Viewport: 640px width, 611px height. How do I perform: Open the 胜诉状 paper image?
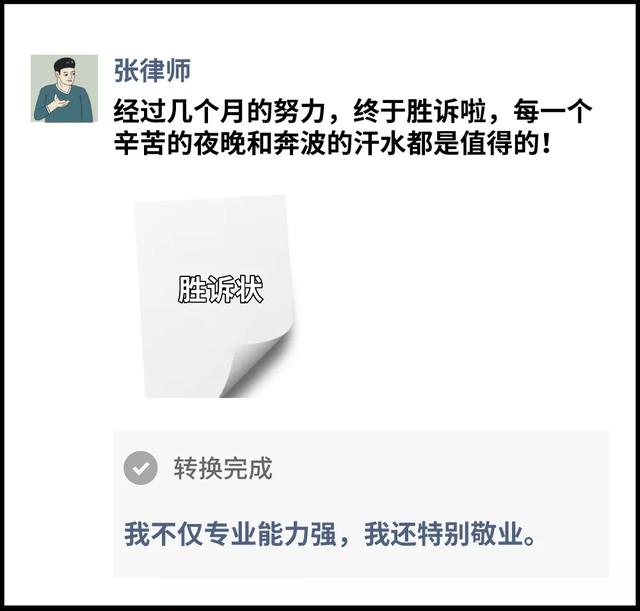click(215, 296)
